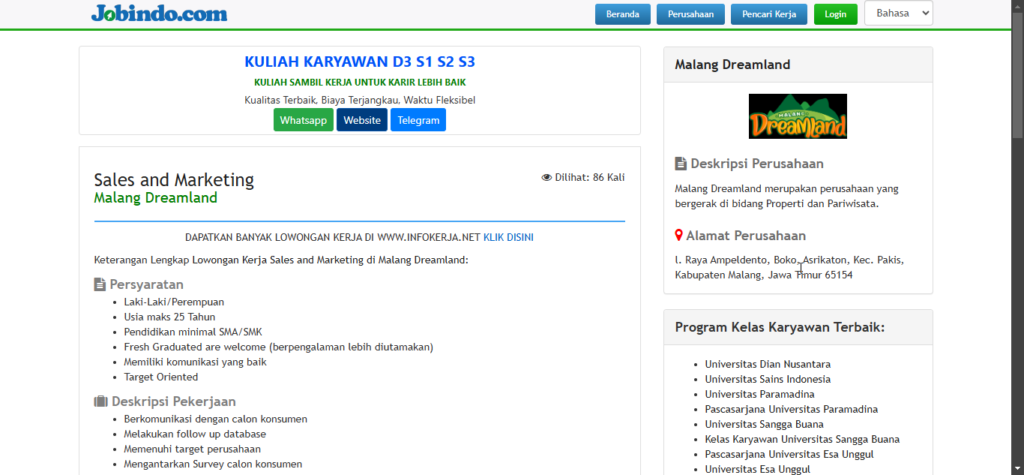This screenshot has height=475, width=1024.
Task: Click the eye icon beside Dilihat count
Action: pos(547,177)
